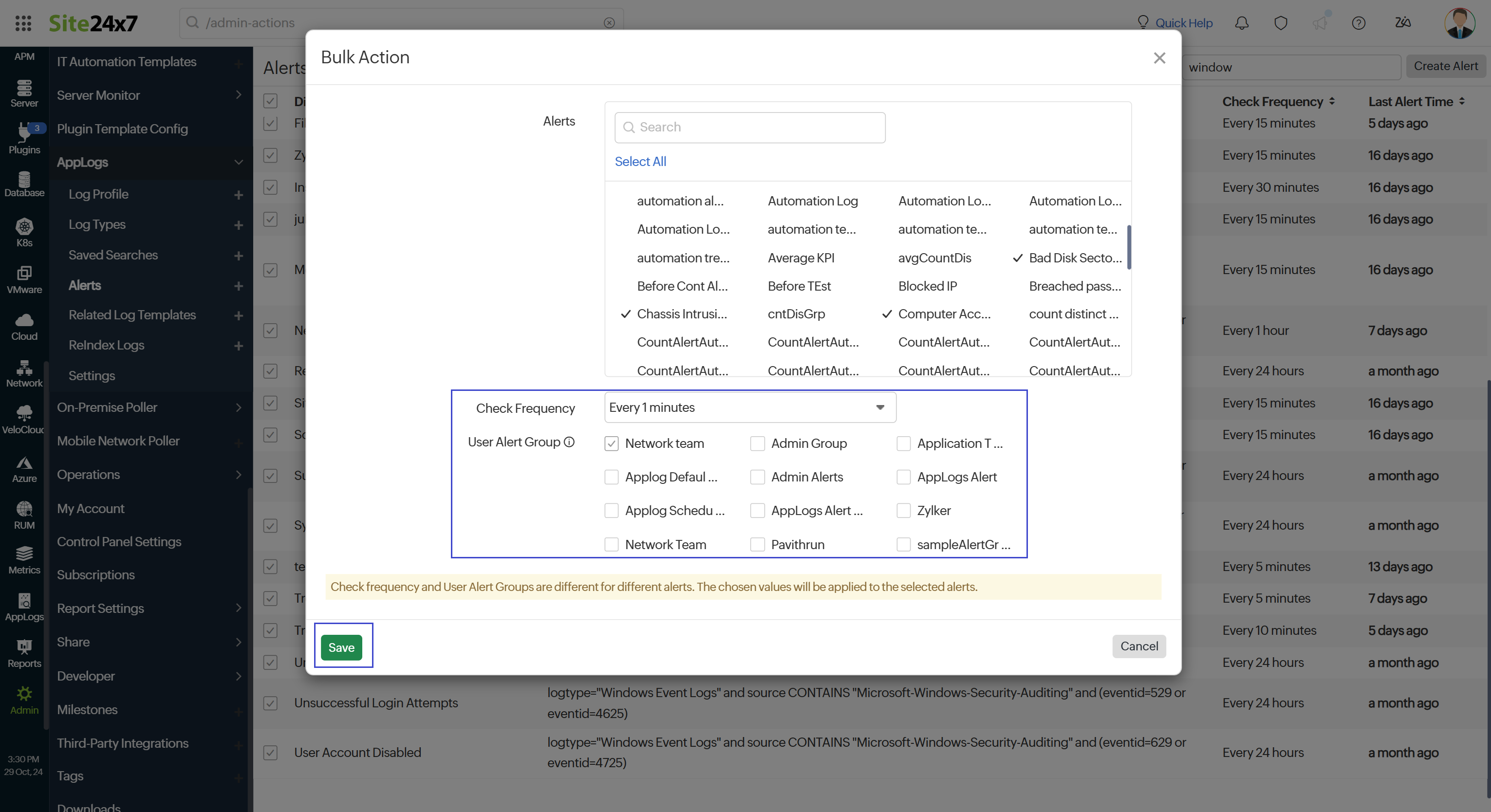
Task: Toggle the Network team checkbox
Action: tap(611, 443)
